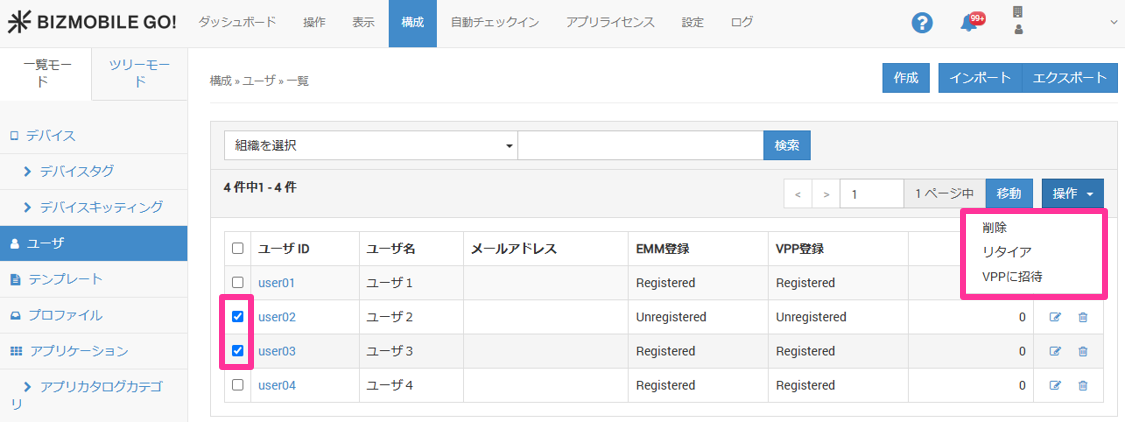Click the trash icon for user02
Viewport: 1125px width, 422px height.
[1082, 318]
